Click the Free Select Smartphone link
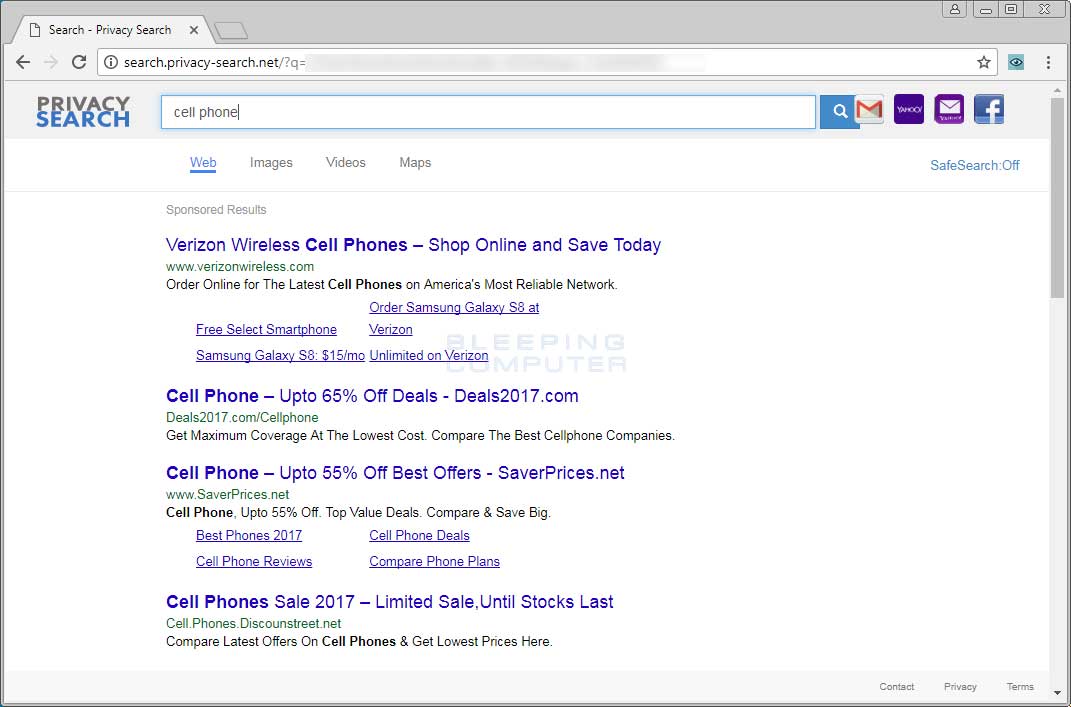The image size is (1071, 707). click(266, 329)
